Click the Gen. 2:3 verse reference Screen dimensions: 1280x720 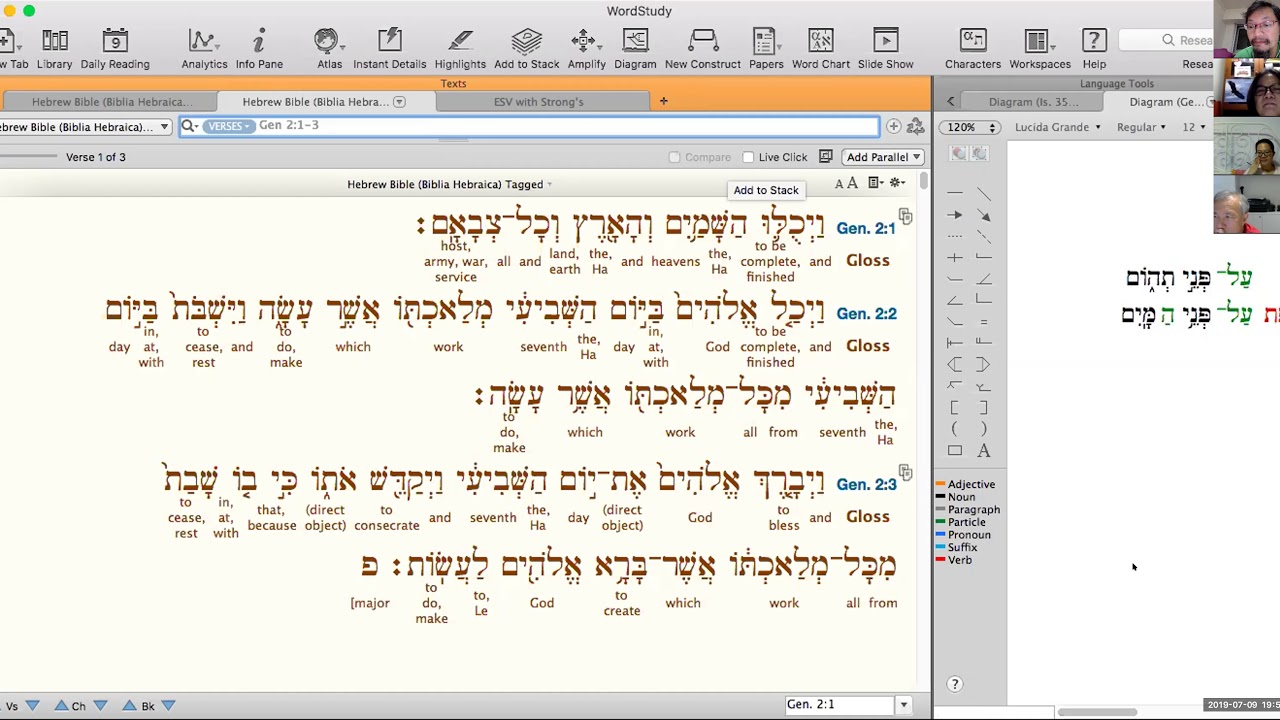pos(866,484)
